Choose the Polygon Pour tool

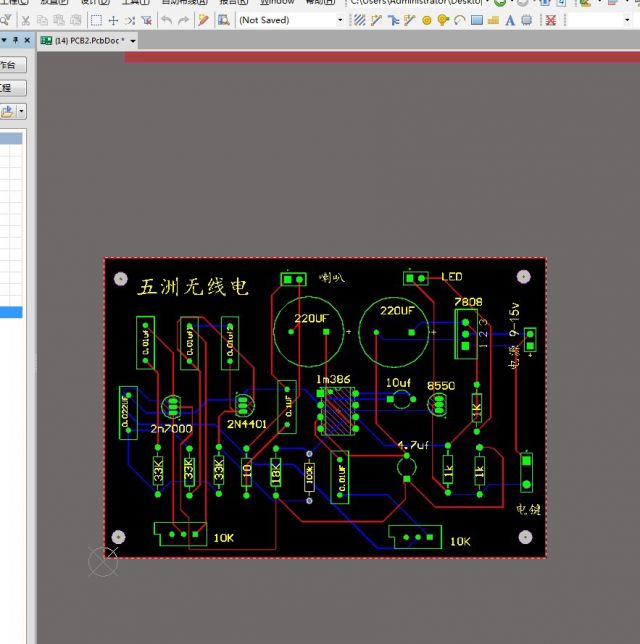[x=493, y=20]
